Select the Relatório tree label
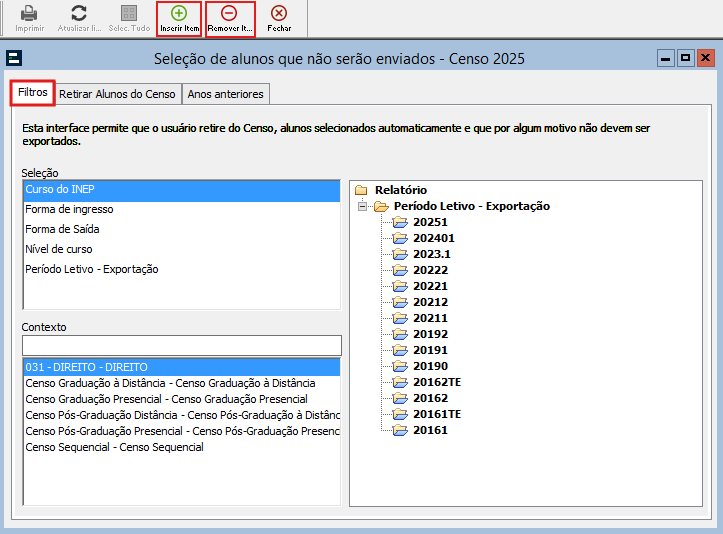 coord(401,190)
